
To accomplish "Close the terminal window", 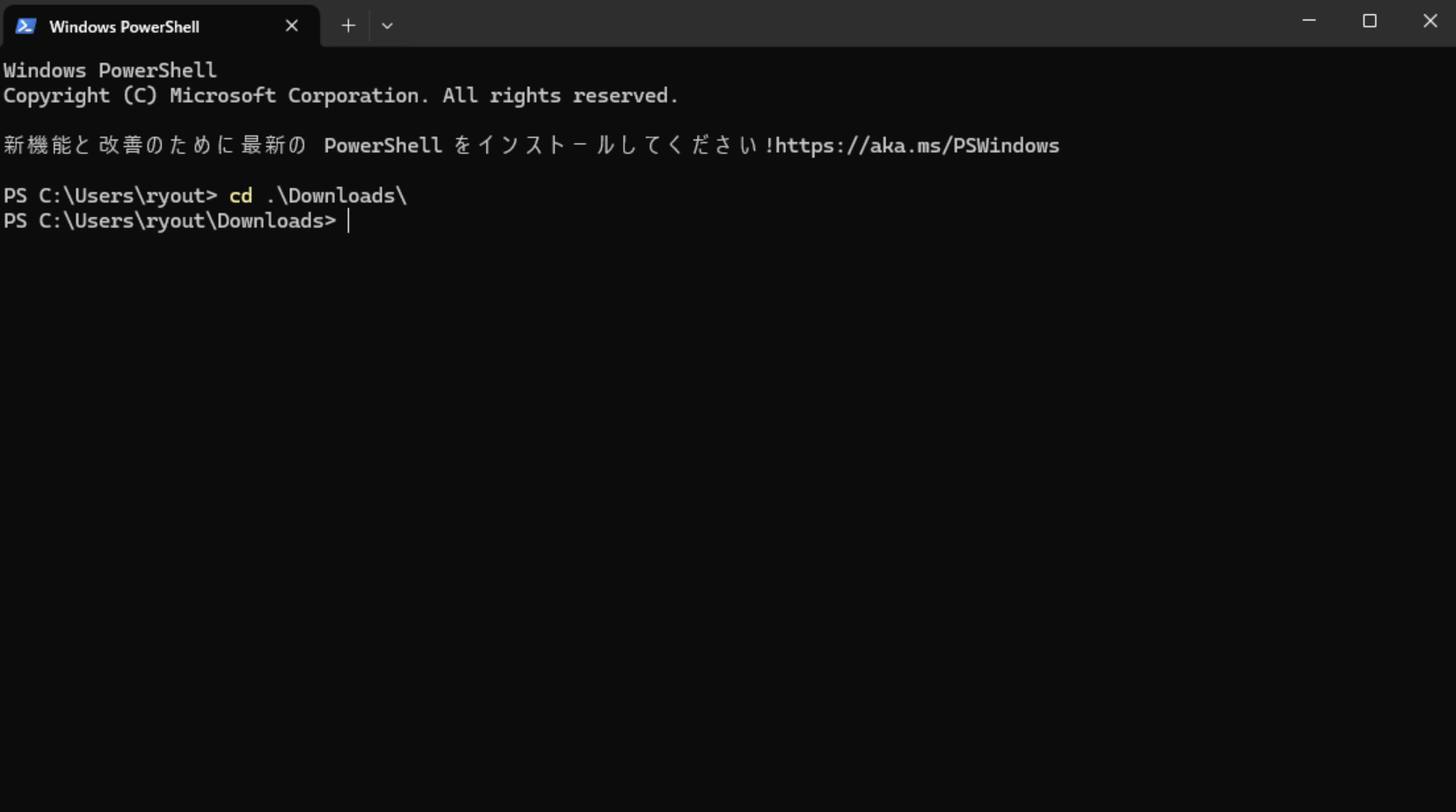I will pyautogui.click(x=1431, y=21).
